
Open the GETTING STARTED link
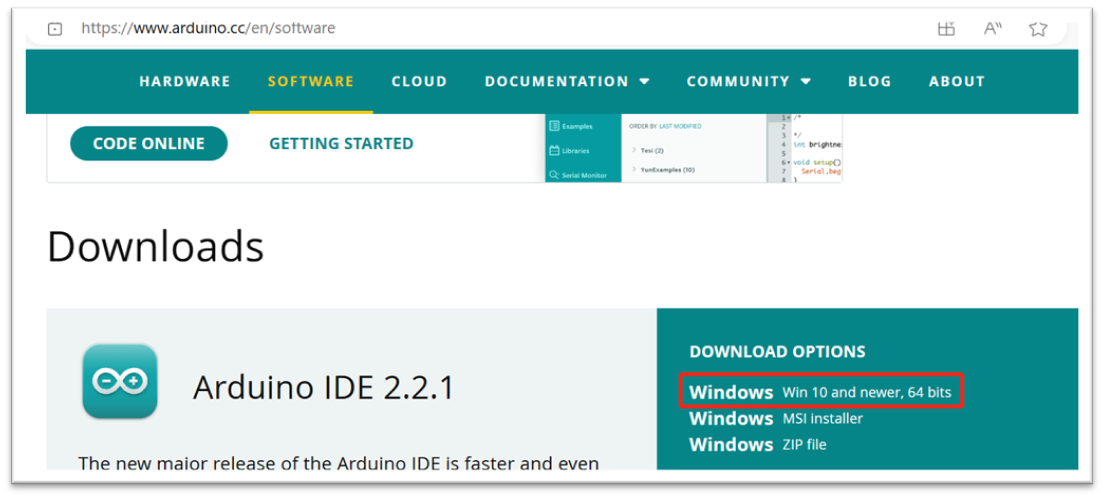(x=341, y=144)
